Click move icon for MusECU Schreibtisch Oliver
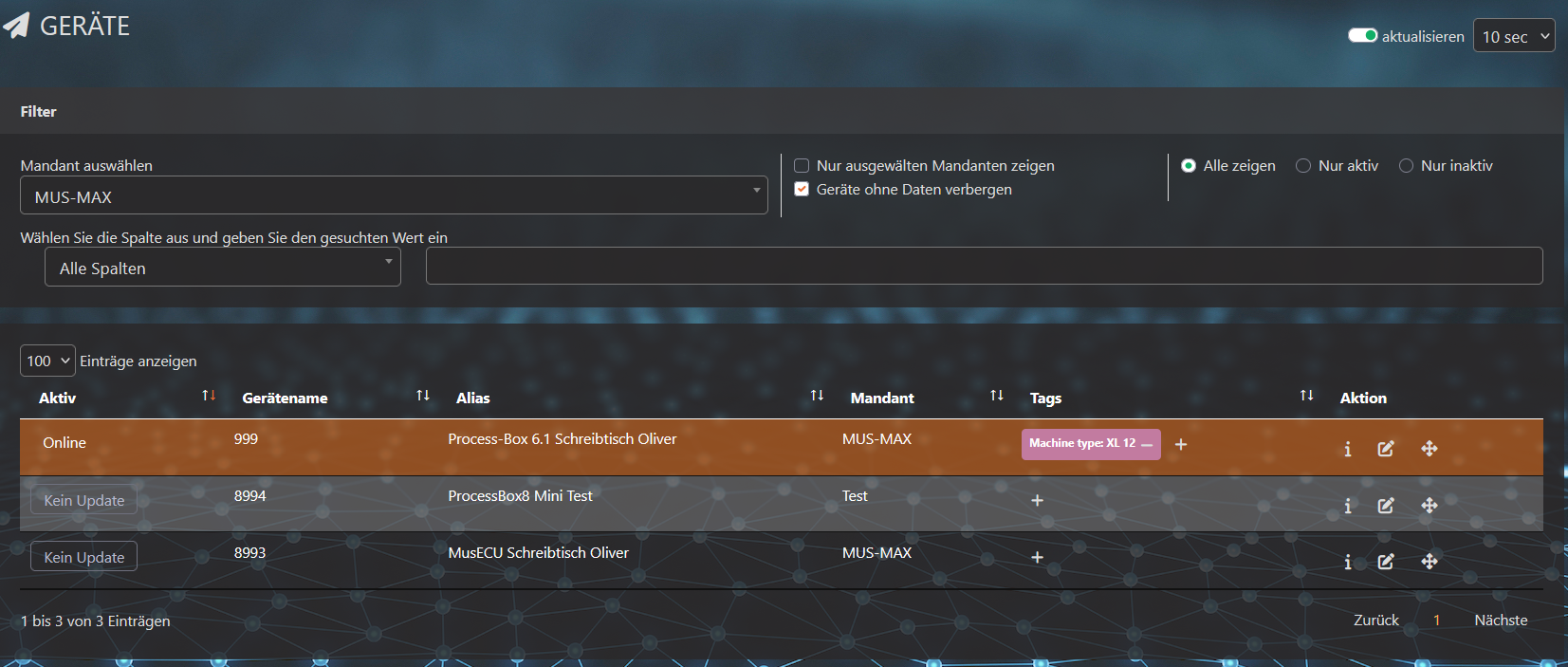Screen dimensions: 1568x667 pyautogui.click(x=1429, y=562)
